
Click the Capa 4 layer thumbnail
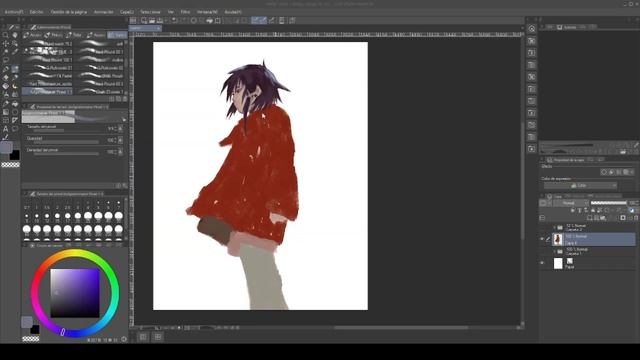(558, 239)
